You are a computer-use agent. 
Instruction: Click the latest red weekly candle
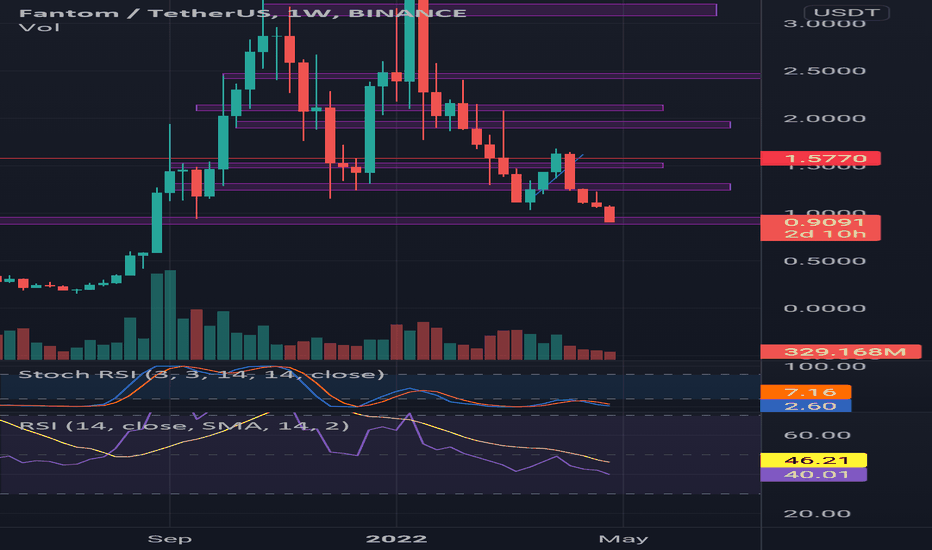(609, 214)
